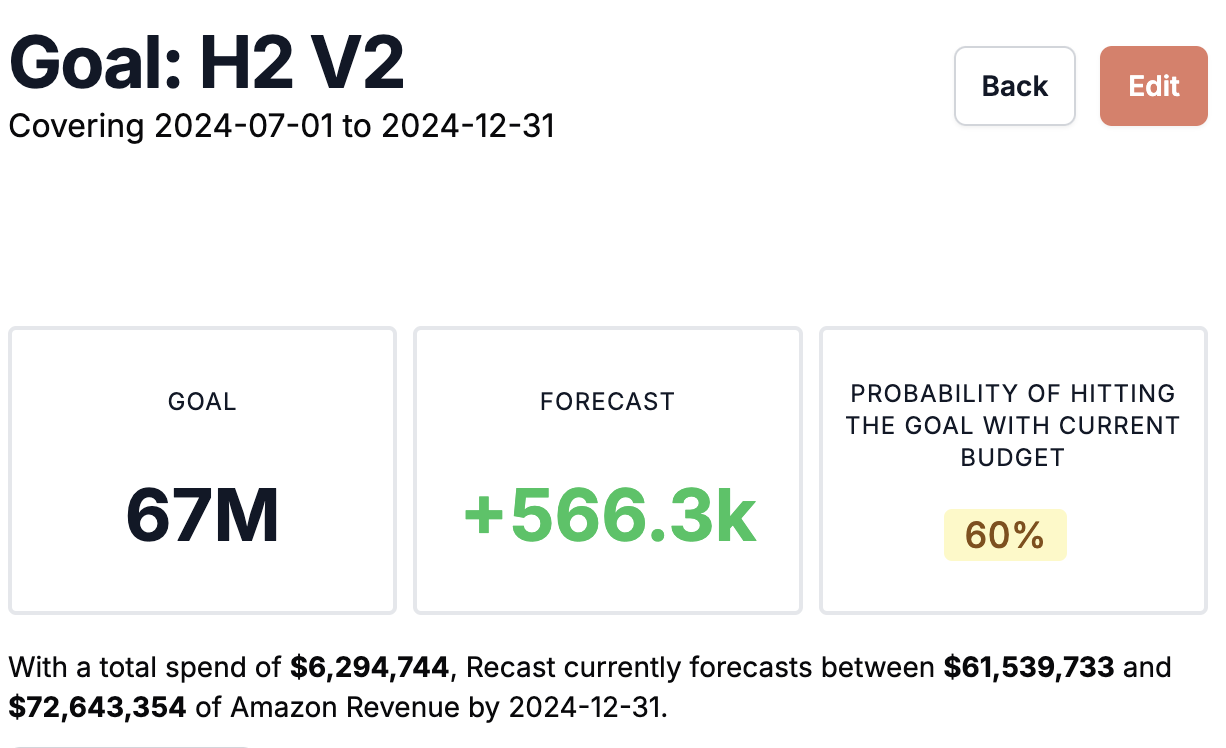The image size is (1226, 748).
Task: Select the probability of hitting goal card
Action: (1013, 470)
